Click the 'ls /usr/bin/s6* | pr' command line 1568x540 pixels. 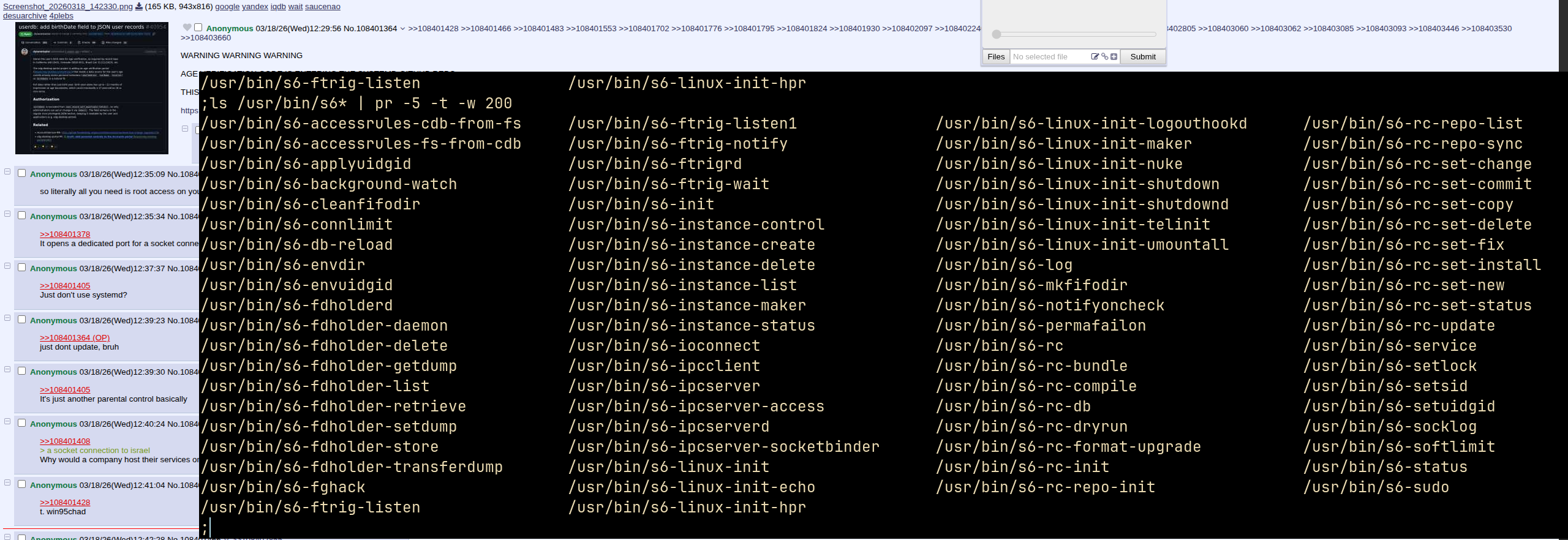pos(361,103)
